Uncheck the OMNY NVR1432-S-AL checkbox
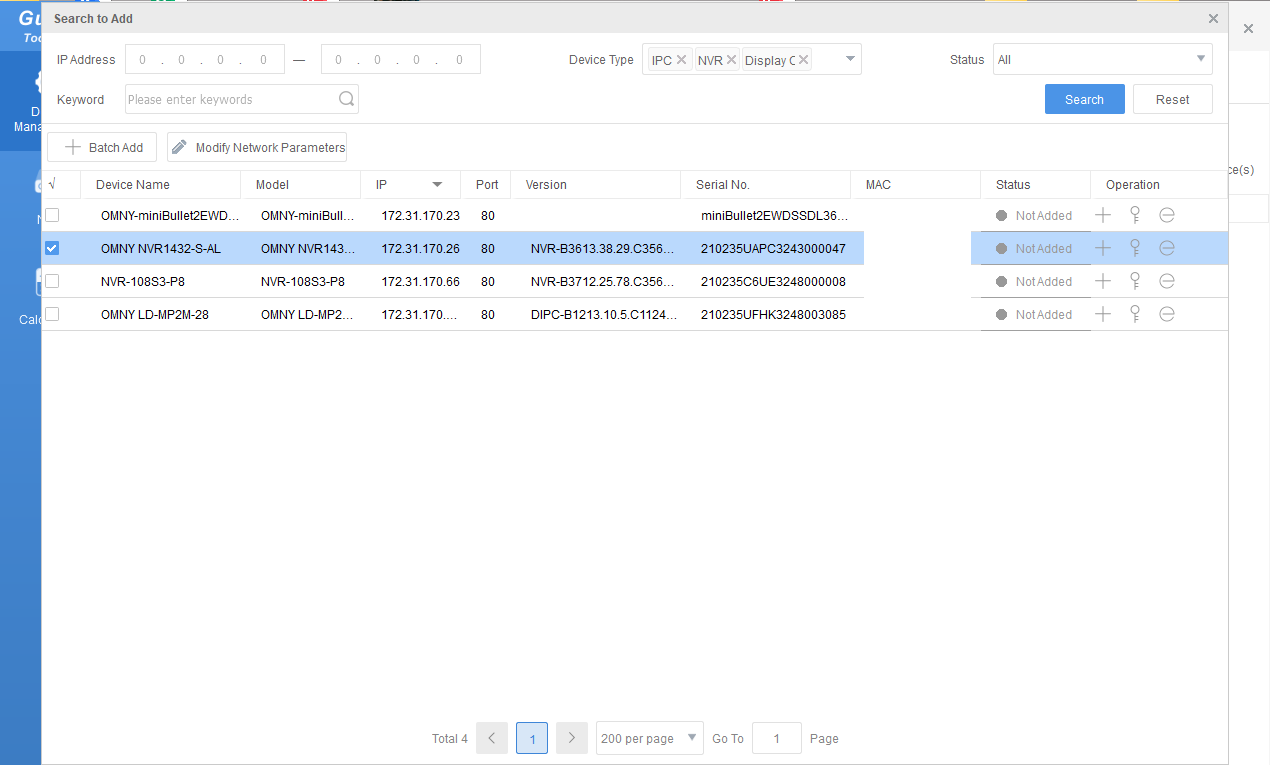 click(52, 248)
